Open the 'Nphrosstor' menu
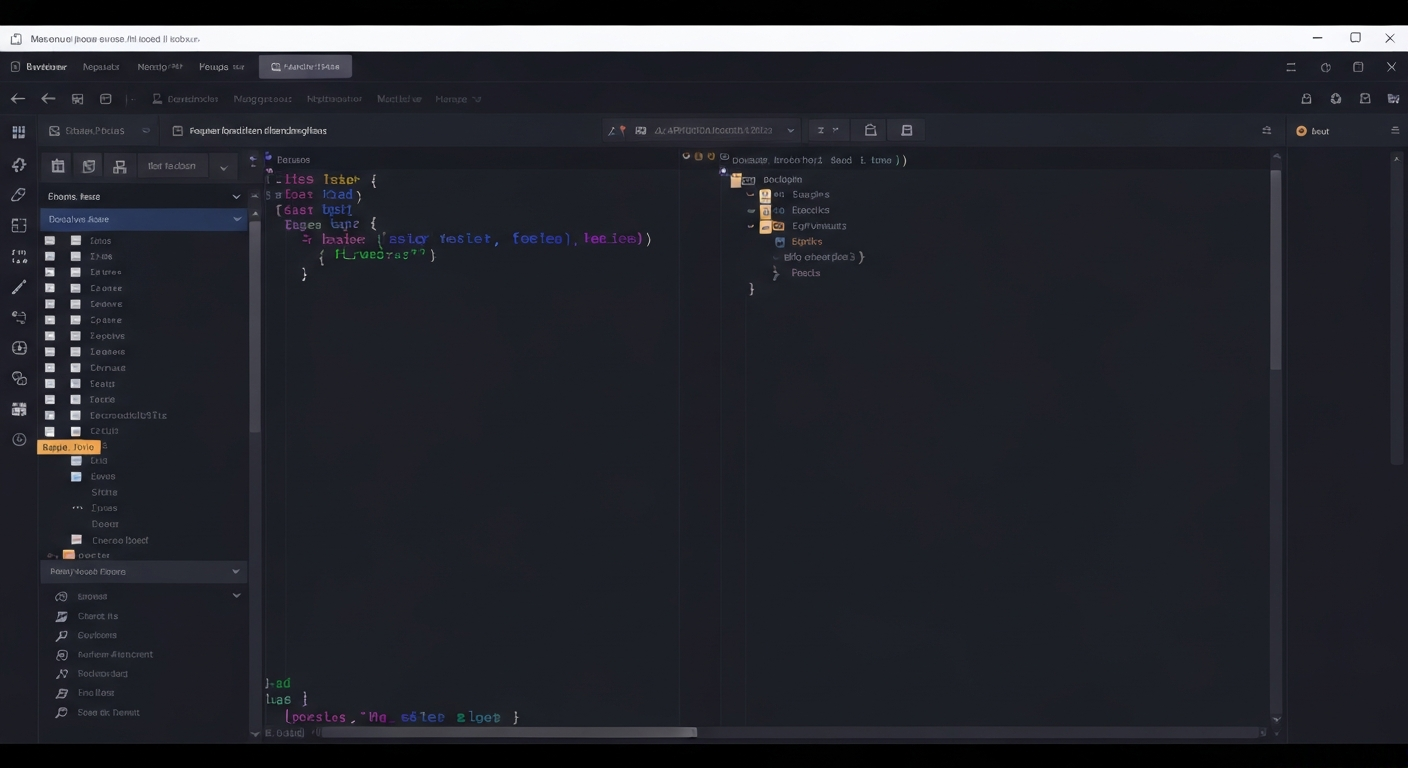The height and width of the screenshot is (768, 1408). coord(334,99)
